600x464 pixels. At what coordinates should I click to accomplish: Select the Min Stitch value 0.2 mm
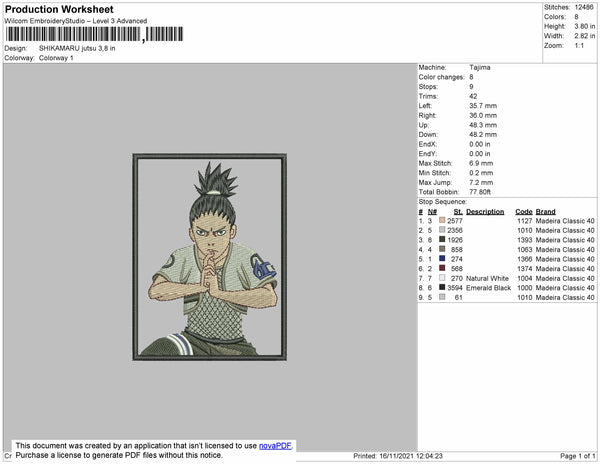coord(481,173)
